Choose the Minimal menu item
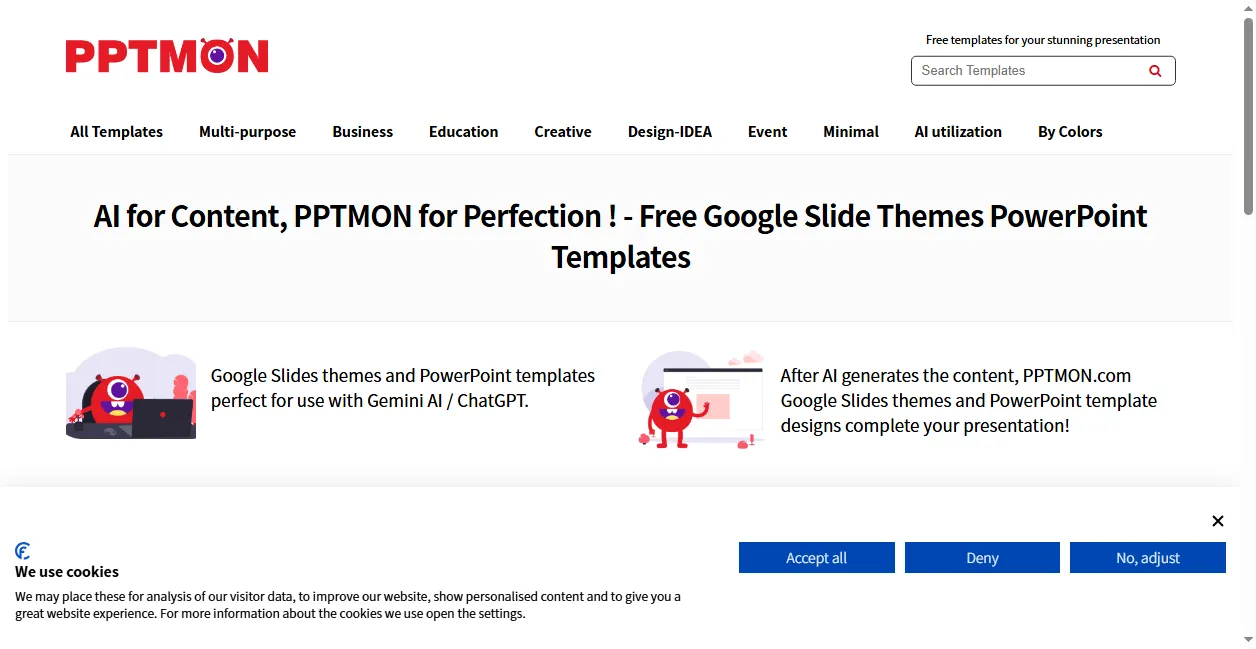 (x=850, y=132)
